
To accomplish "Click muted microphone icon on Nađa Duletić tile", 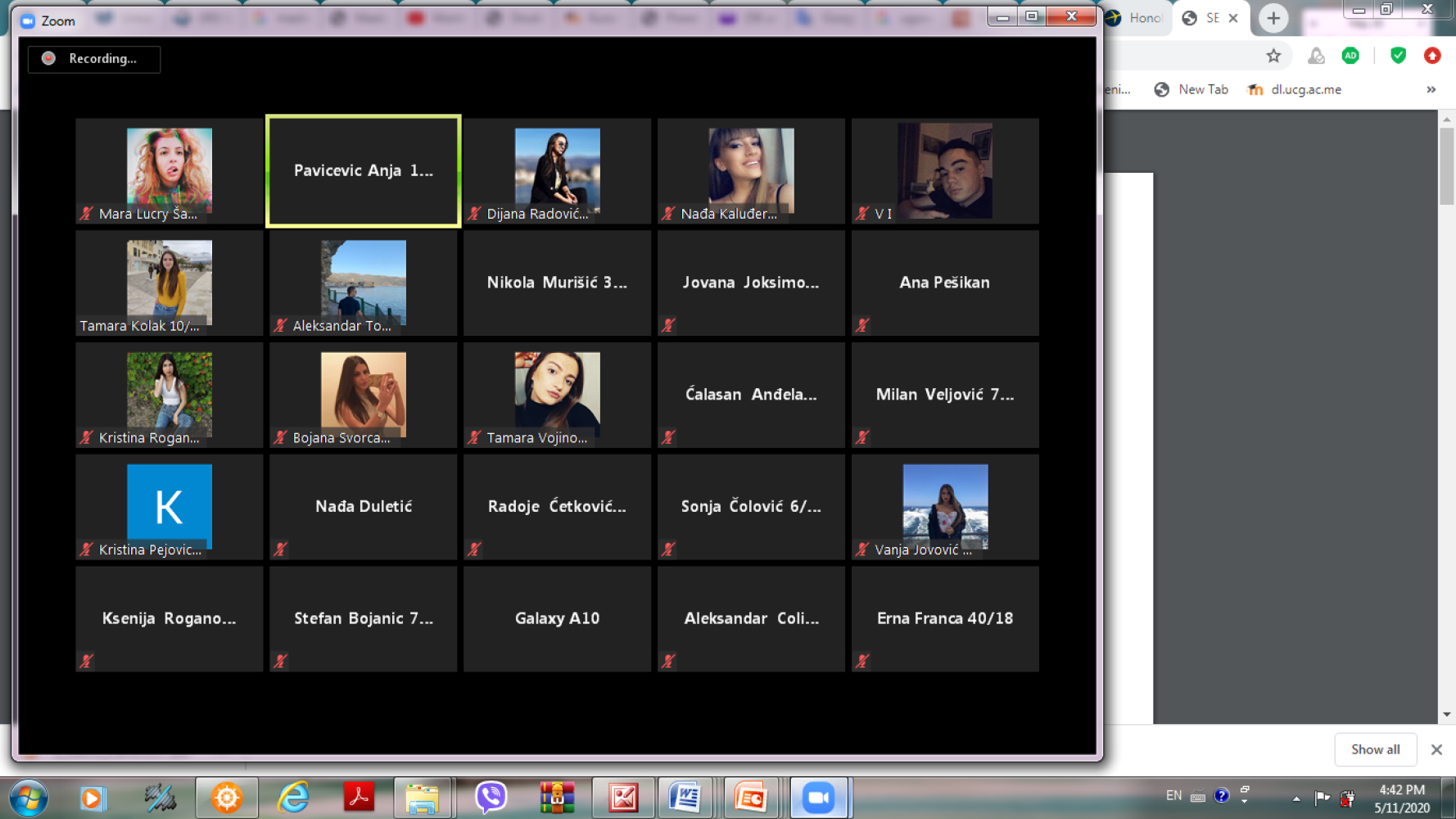I will (x=281, y=549).
